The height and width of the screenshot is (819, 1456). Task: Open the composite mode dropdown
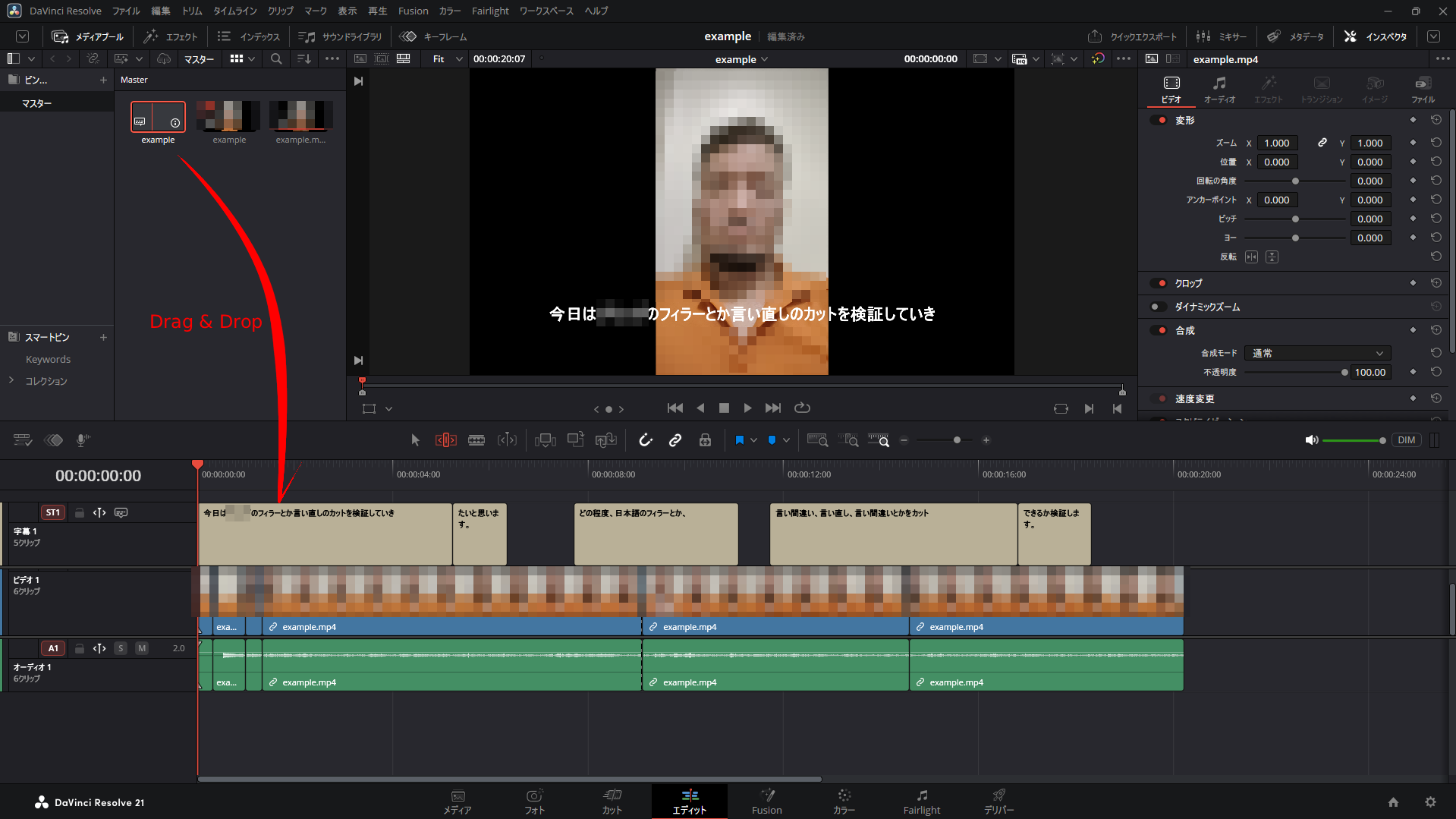click(1319, 353)
